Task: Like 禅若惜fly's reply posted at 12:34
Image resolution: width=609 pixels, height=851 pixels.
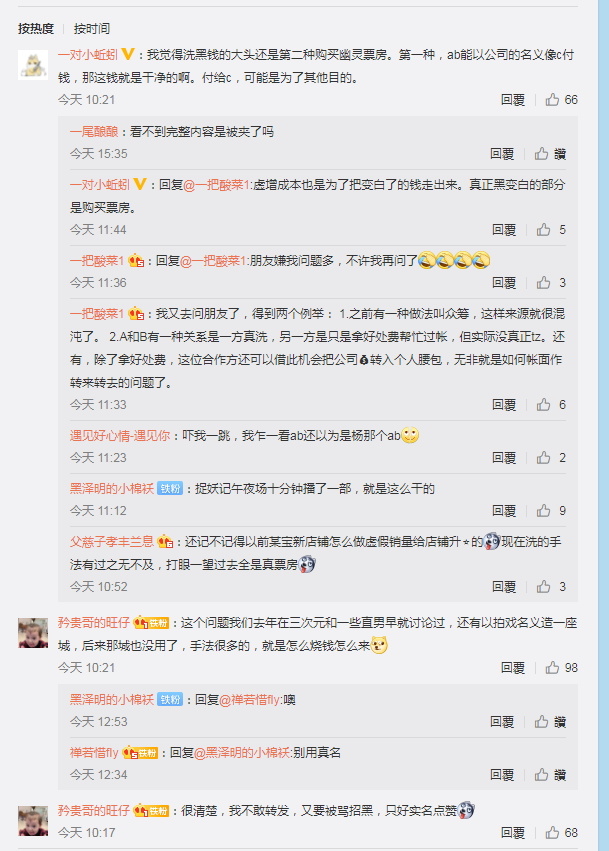Action: pos(550,775)
